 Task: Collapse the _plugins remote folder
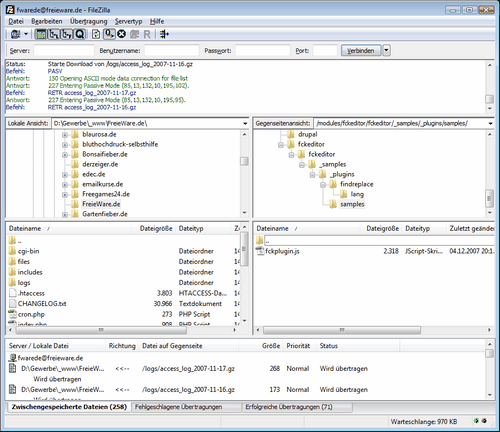tap(312, 175)
